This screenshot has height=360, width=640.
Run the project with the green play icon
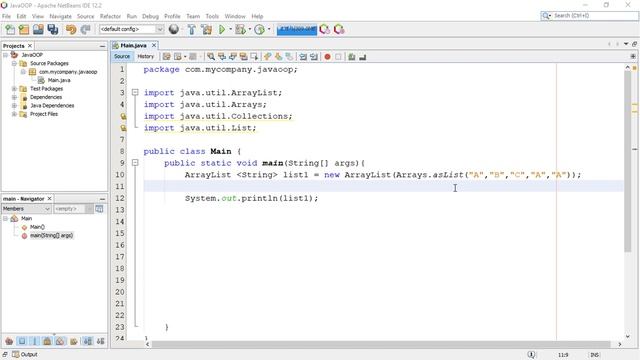tap(222, 29)
